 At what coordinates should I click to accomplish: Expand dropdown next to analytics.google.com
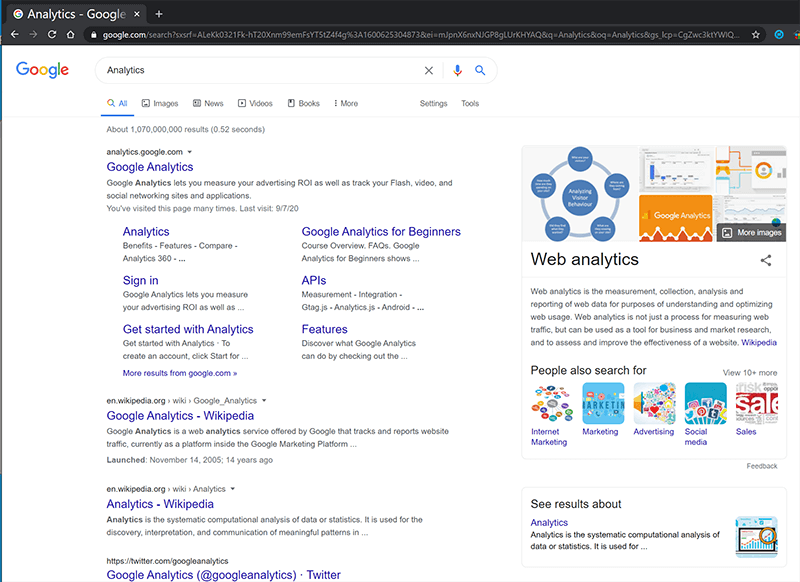click(190, 152)
